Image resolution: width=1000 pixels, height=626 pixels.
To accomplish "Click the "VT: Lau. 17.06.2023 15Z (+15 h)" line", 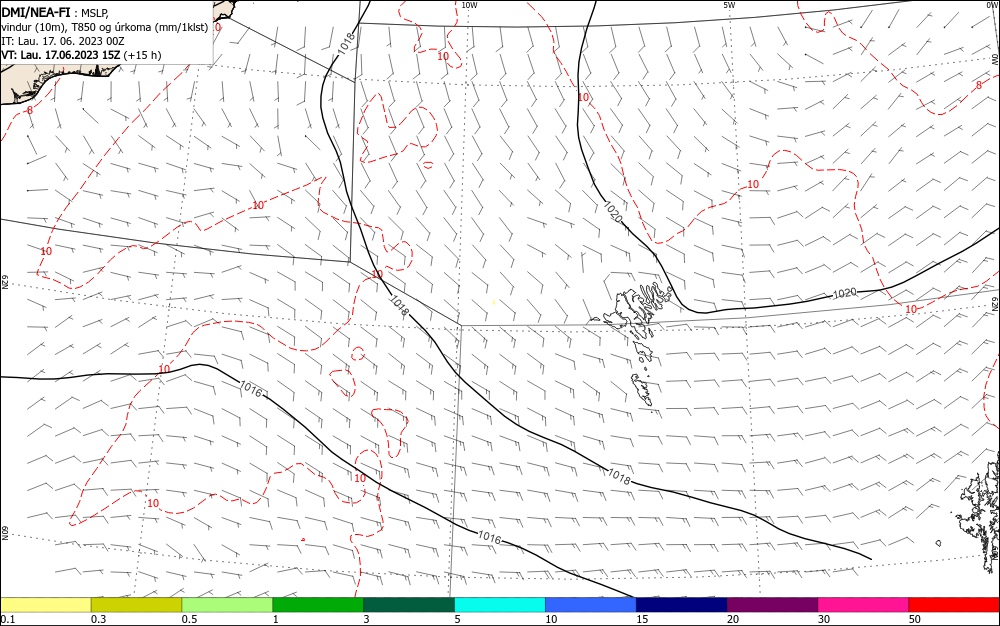I will coord(81,55).
